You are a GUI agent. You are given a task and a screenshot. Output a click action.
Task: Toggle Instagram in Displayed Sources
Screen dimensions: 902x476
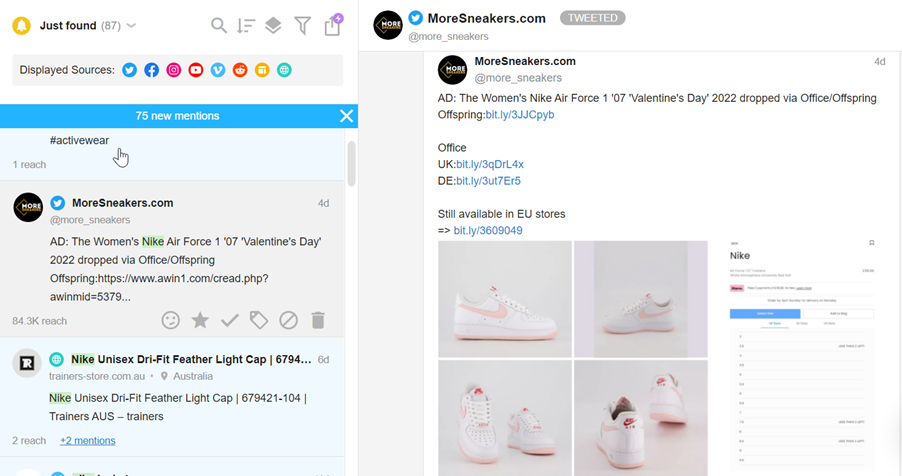click(174, 70)
